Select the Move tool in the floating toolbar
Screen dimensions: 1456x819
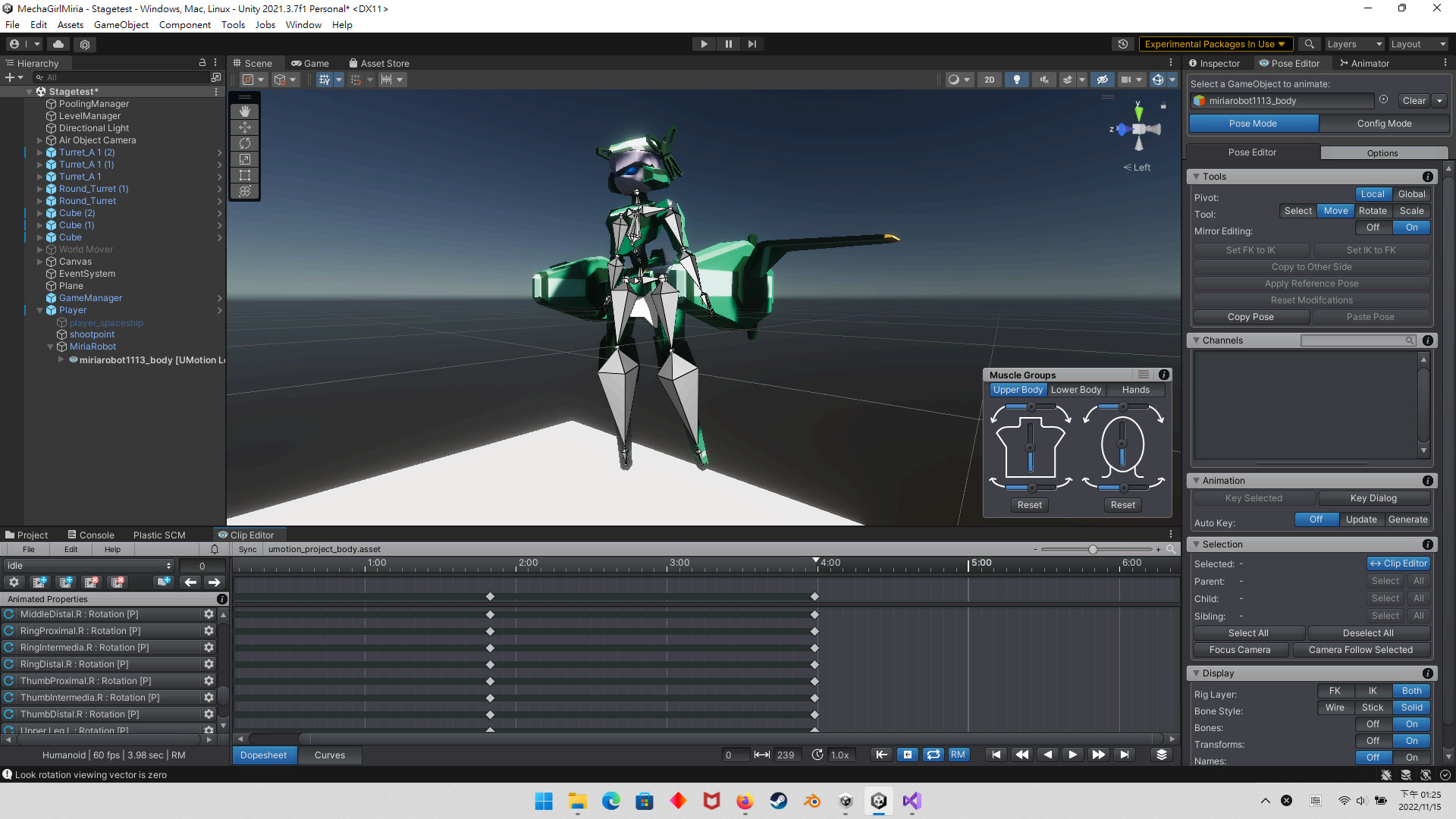pyautogui.click(x=244, y=127)
